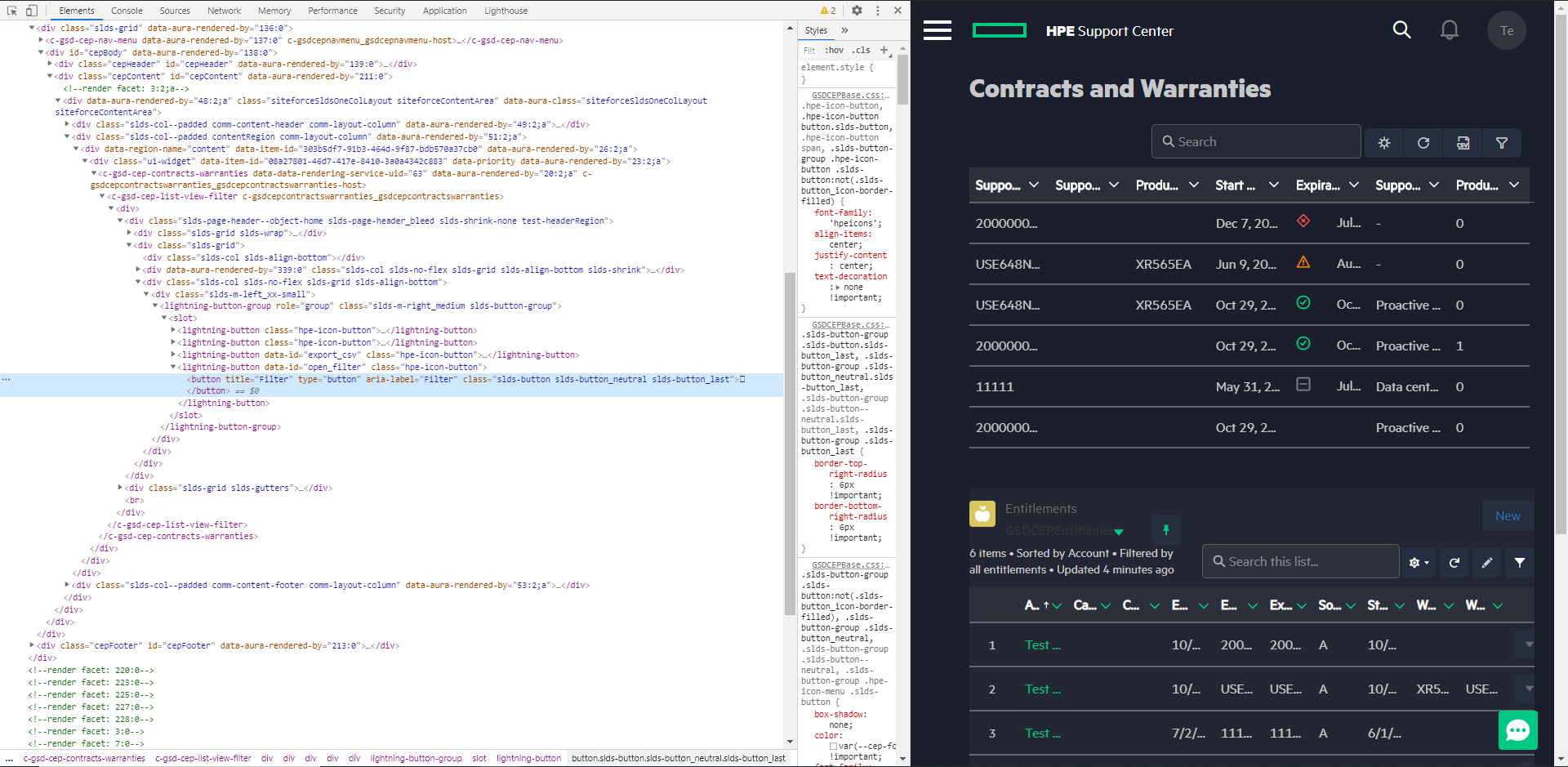Click the red expired status icon in Dec 7 row

pos(1303,221)
